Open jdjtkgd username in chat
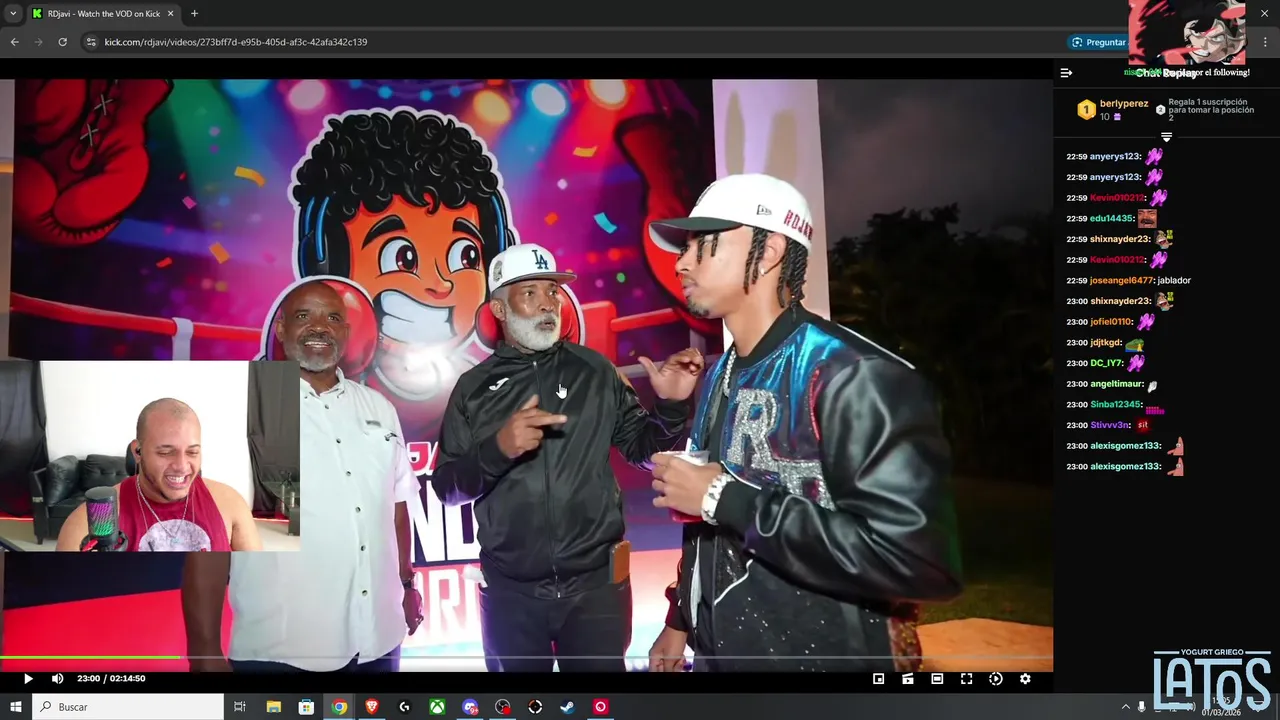 pyautogui.click(x=1106, y=343)
